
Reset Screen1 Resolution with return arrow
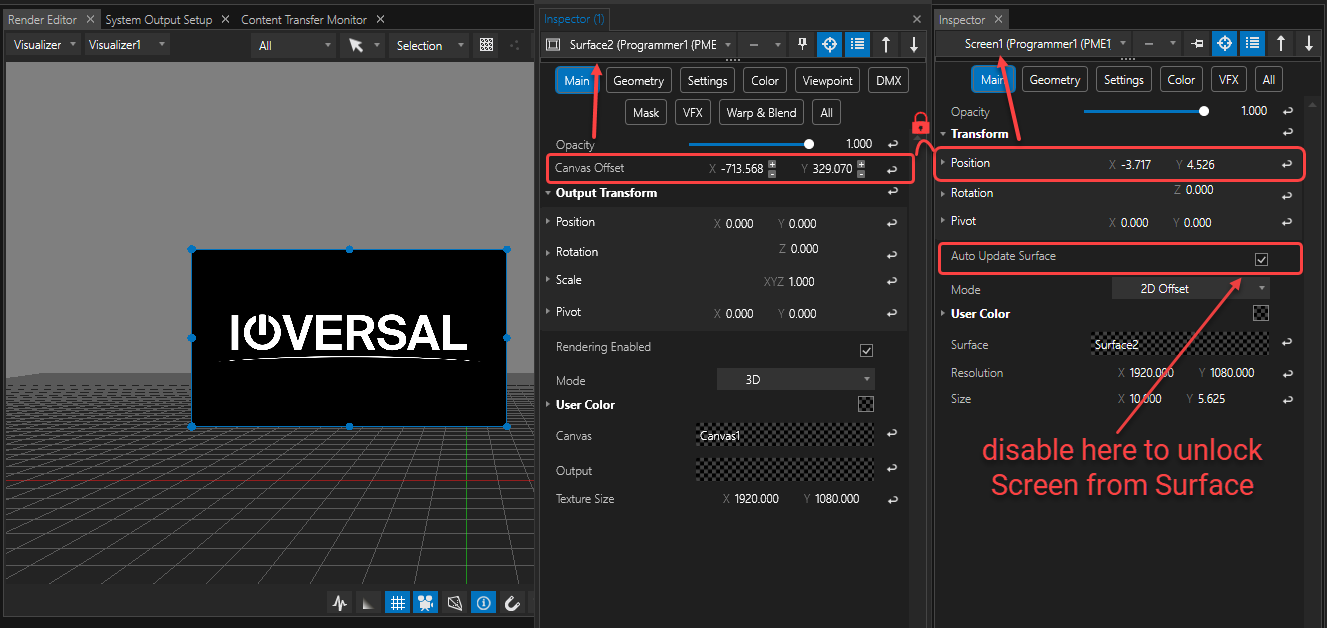(x=1287, y=373)
